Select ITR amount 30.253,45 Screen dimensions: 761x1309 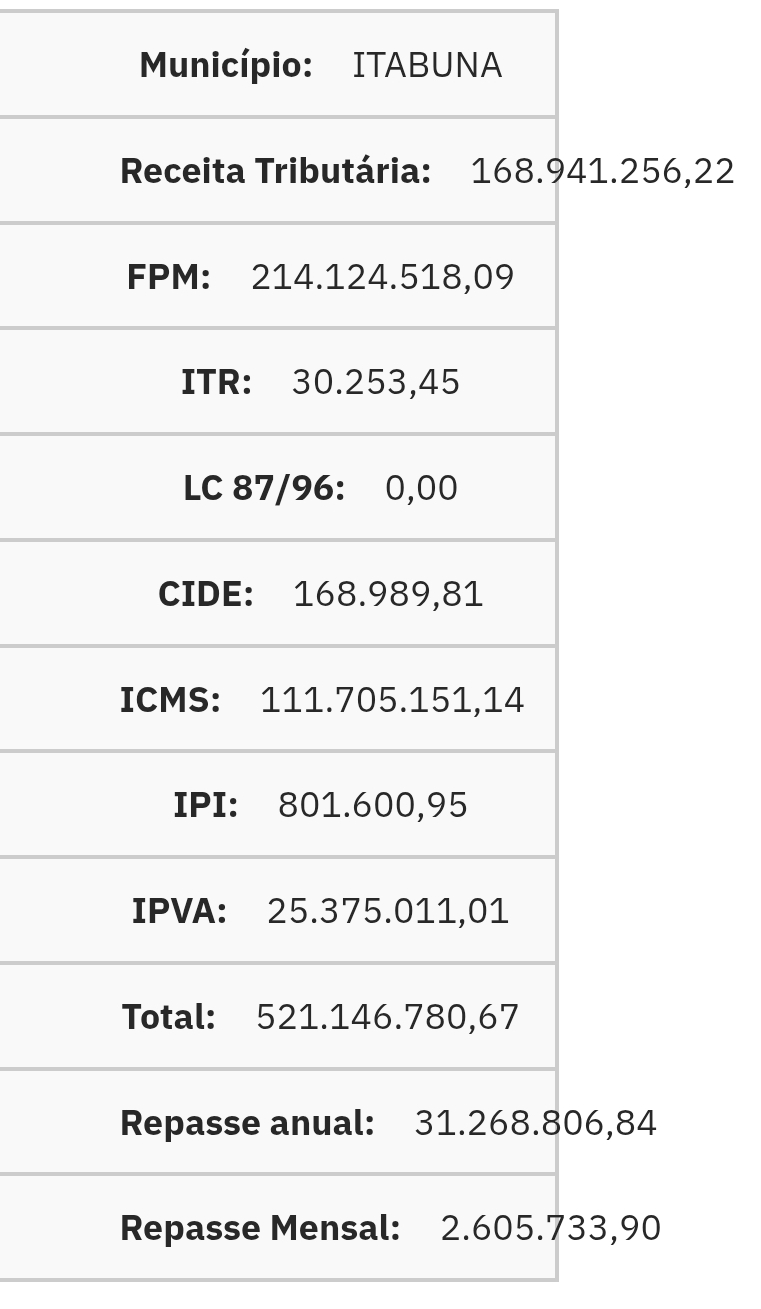(x=376, y=382)
